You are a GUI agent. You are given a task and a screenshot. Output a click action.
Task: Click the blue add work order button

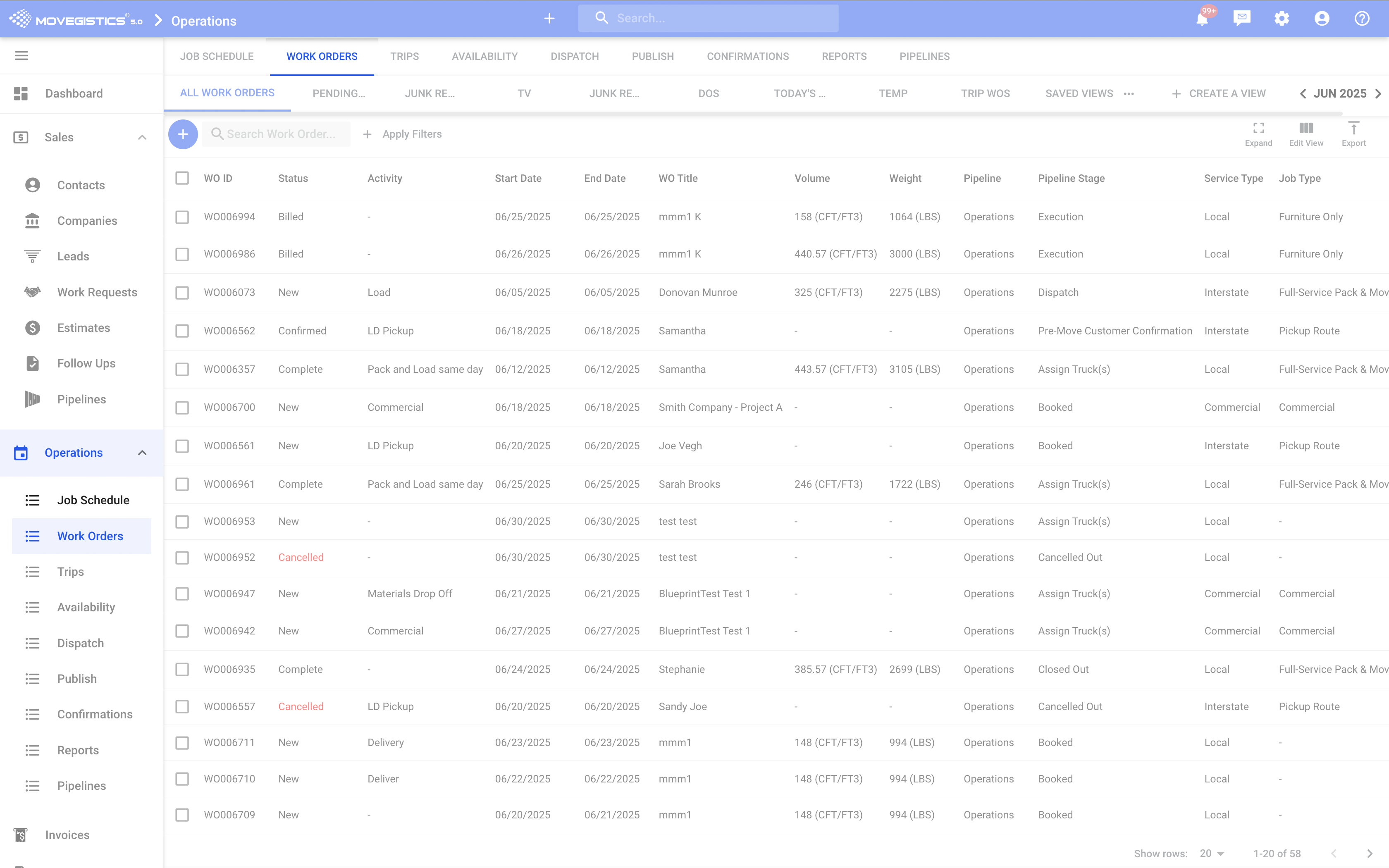coord(183,134)
